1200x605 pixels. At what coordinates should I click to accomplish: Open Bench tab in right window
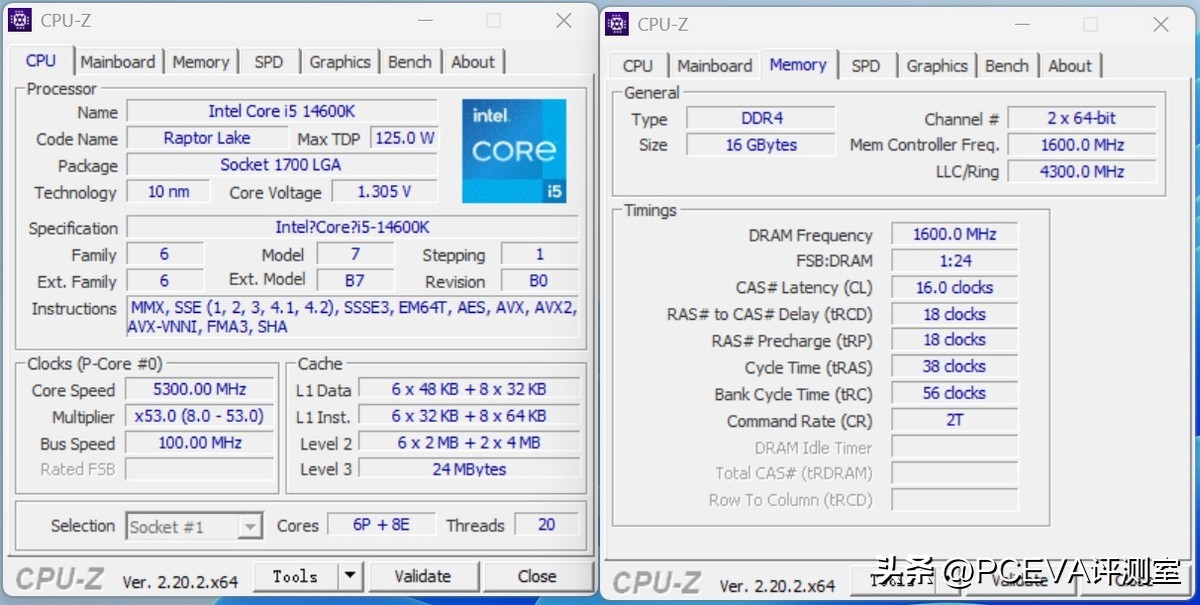click(1006, 66)
